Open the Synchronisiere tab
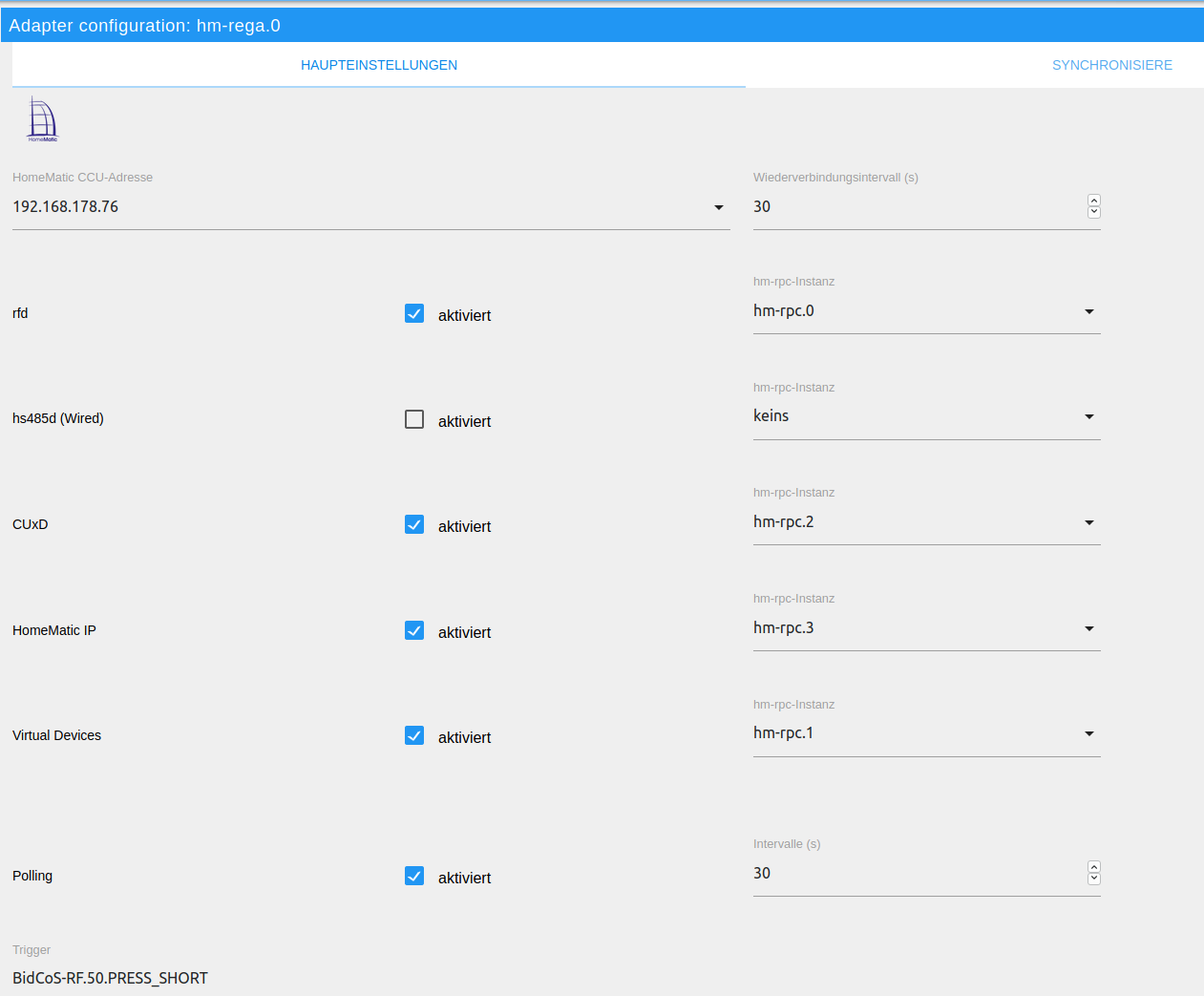 (1111, 65)
